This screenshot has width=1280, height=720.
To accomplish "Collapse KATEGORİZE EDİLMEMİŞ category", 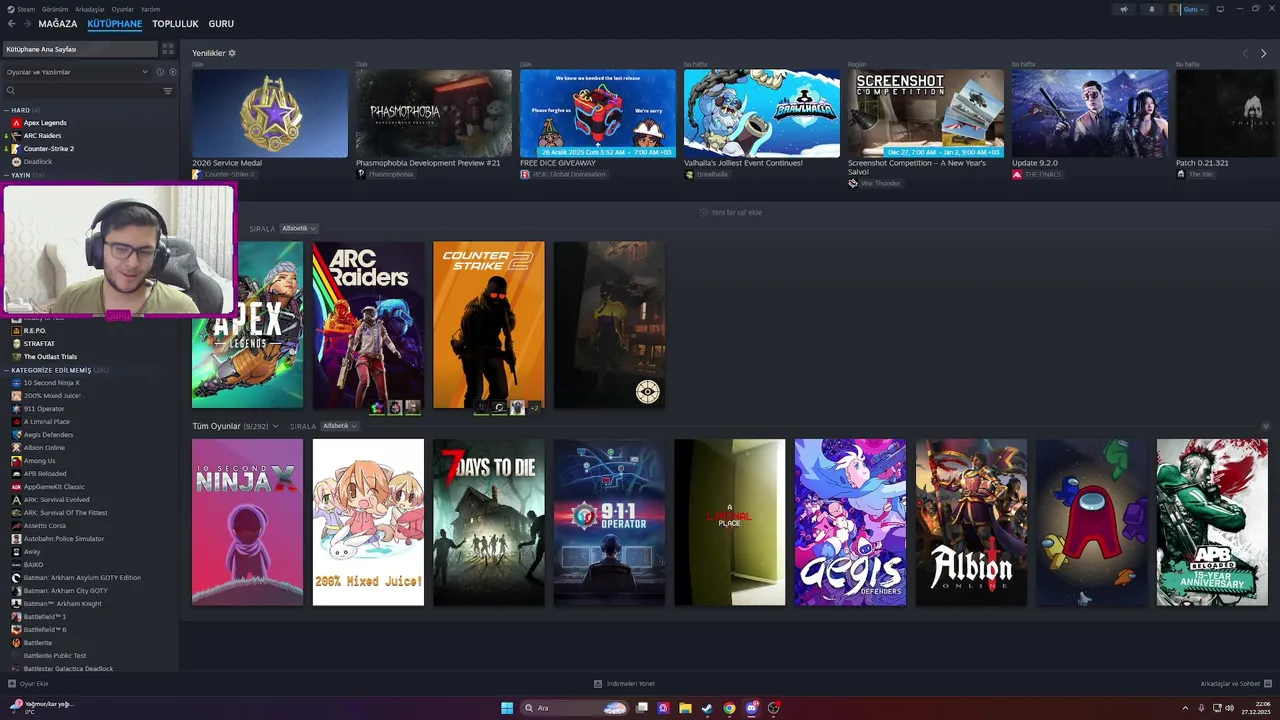I will pyautogui.click(x=6, y=370).
